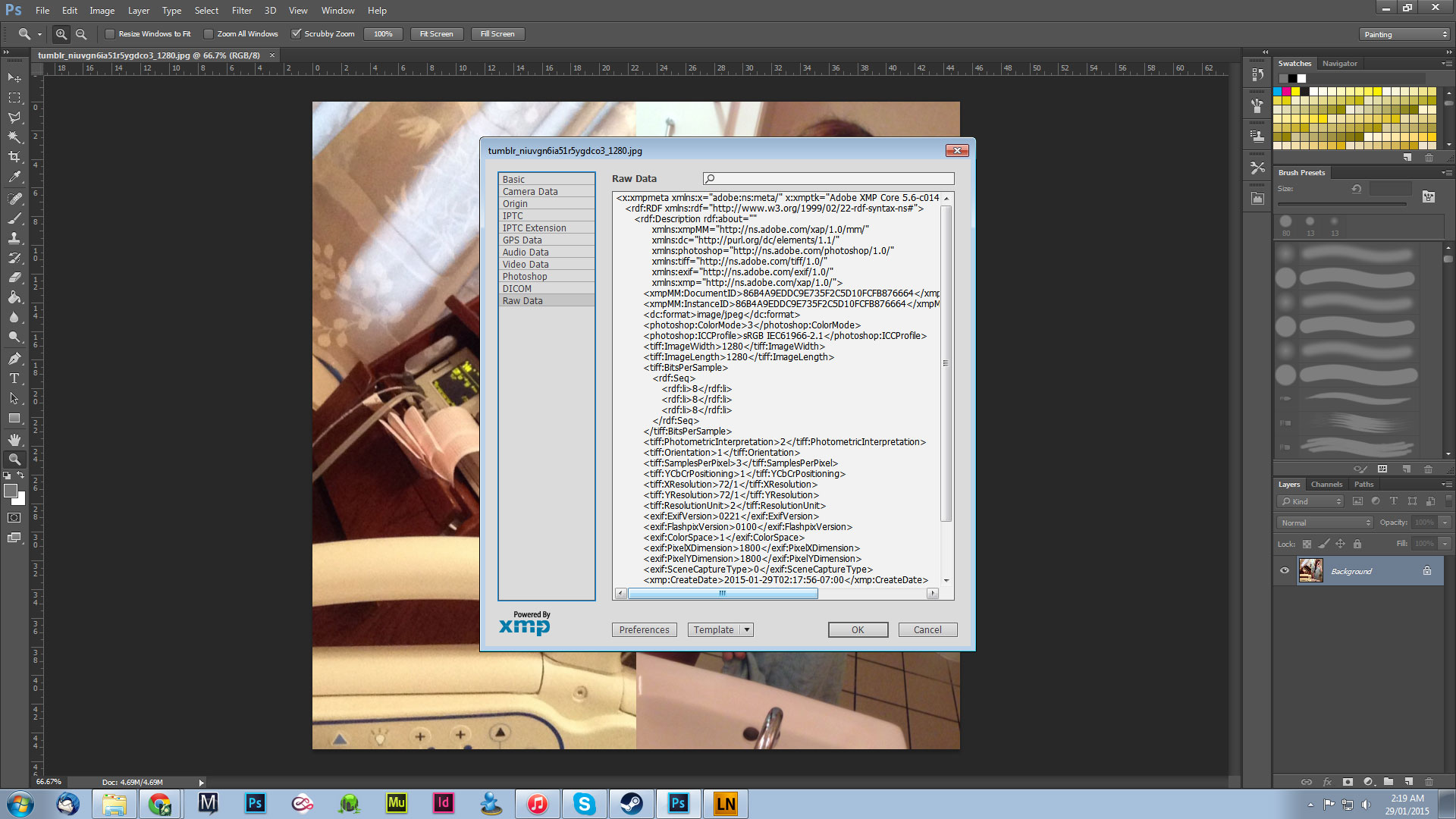Select the Crop tool

tap(14, 157)
